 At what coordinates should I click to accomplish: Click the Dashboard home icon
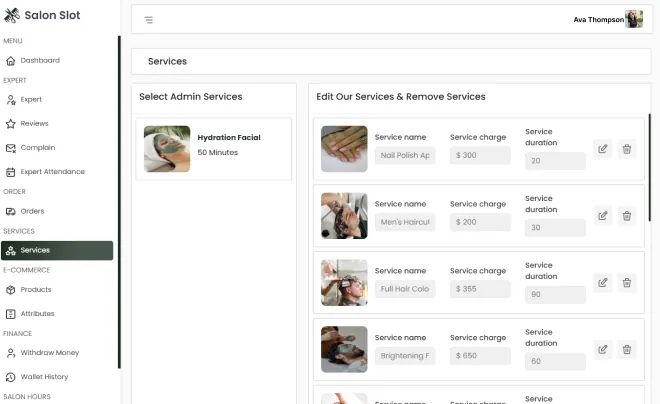coord(11,61)
